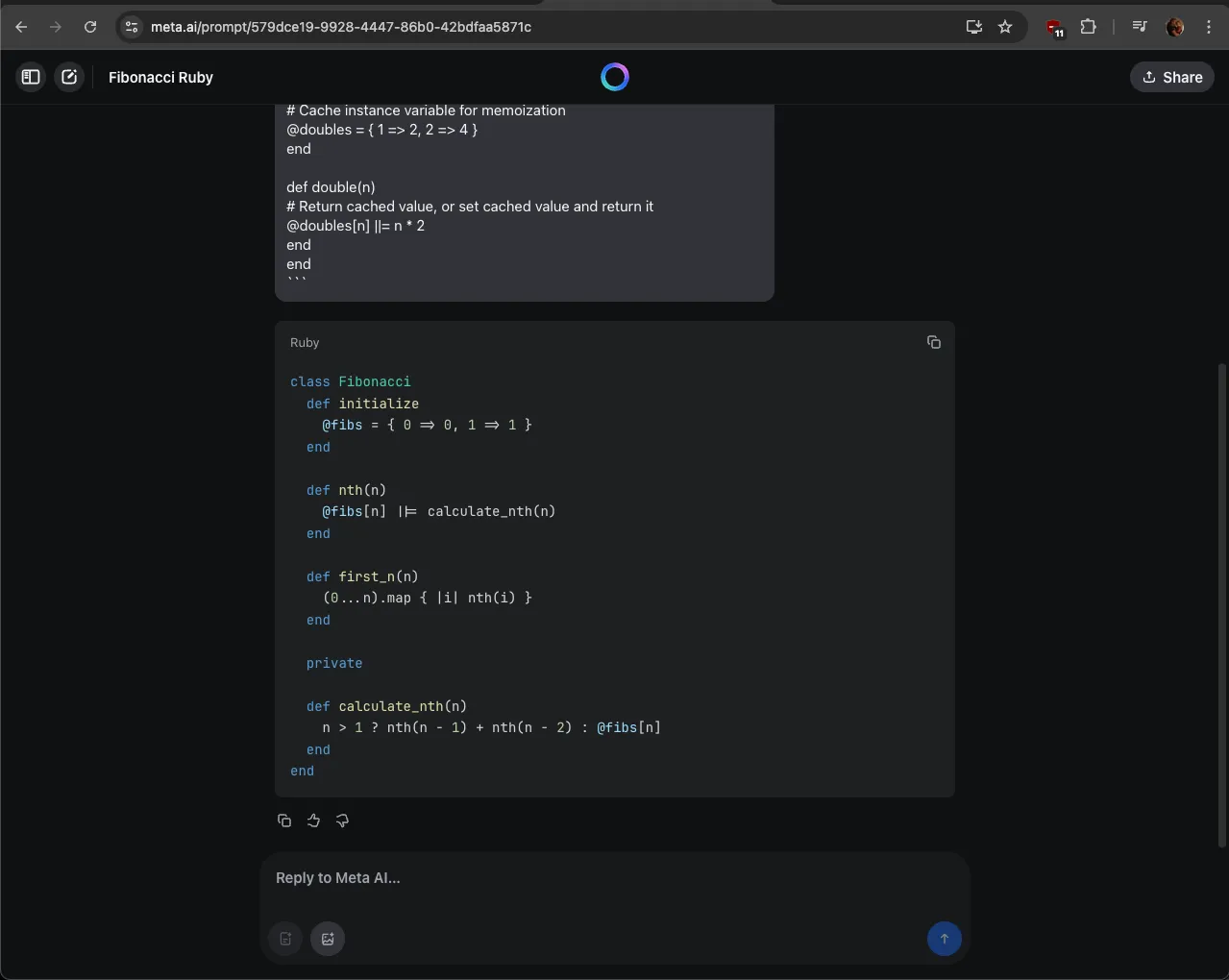Click the page vertical scrollbar
The image size is (1229, 980).
(x=1222, y=605)
